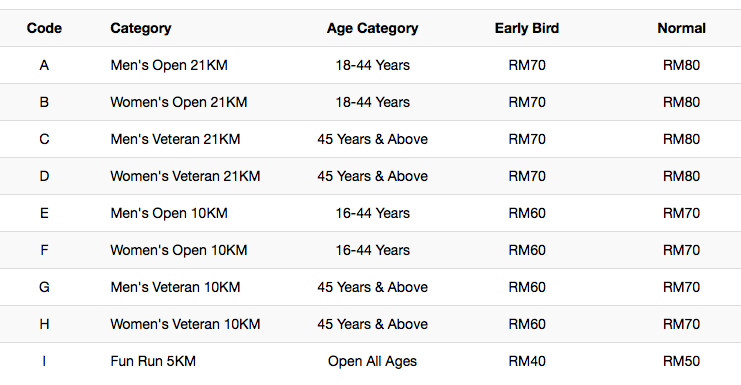Select Men's Open 10KM category
Viewport: 741px width, 385px height.
point(169,213)
